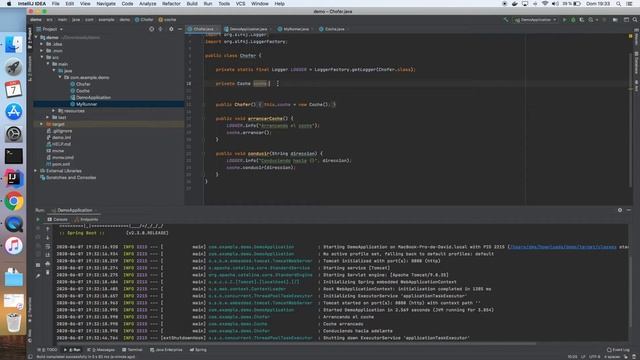Open the Terminal tool window button
This screenshot has height=360, width=640.
pyautogui.click(x=132, y=350)
